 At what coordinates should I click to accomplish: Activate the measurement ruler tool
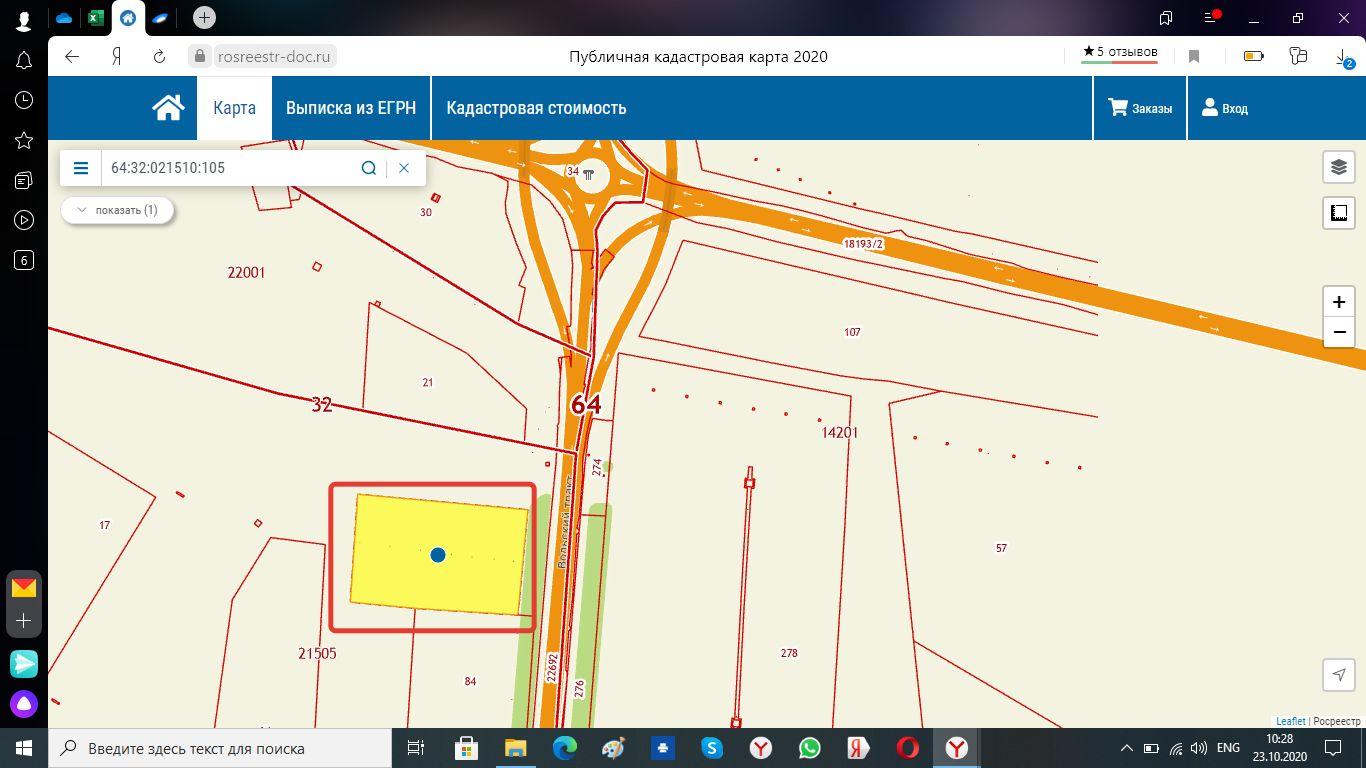point(1338,213)
